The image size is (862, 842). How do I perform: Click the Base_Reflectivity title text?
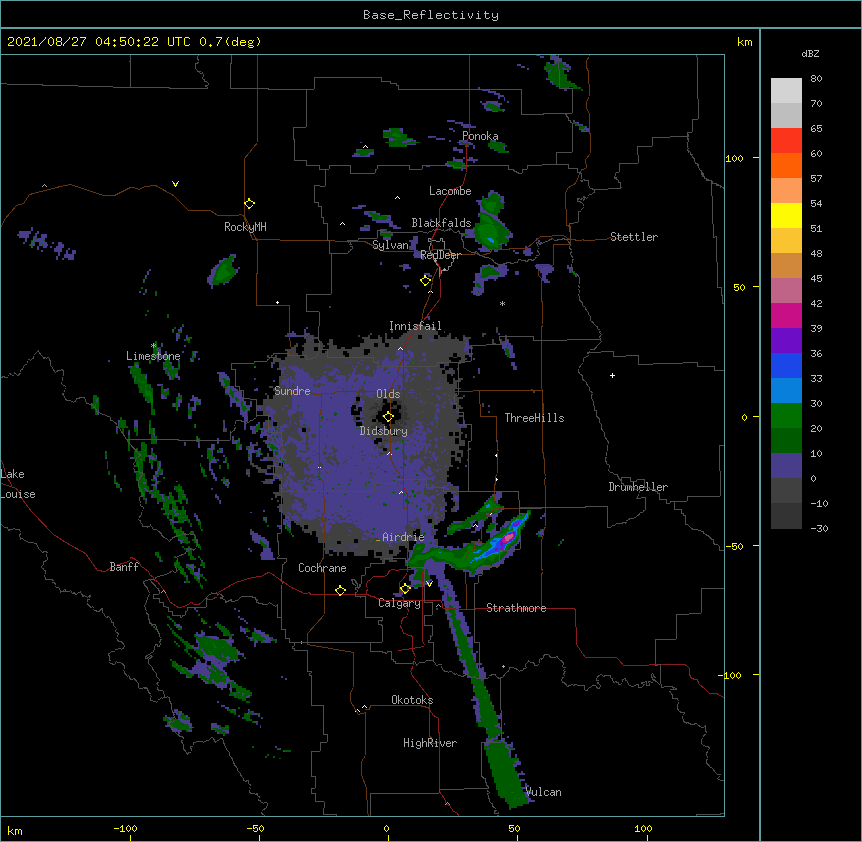(431, 15)
